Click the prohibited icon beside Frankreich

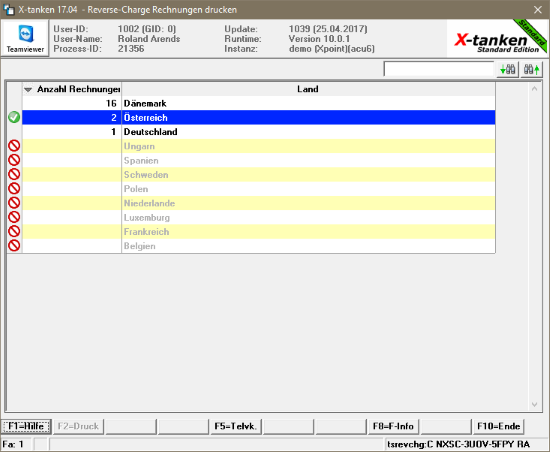pyautogui.click(x=14, y=231)
